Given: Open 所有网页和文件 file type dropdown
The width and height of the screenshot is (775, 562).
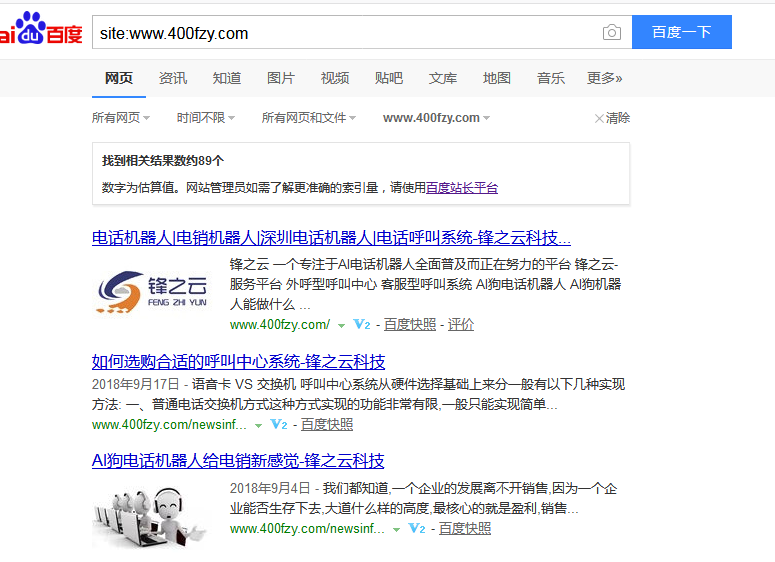Looking at the screenshot, I should pyautogui.click(x=308, y=118).
